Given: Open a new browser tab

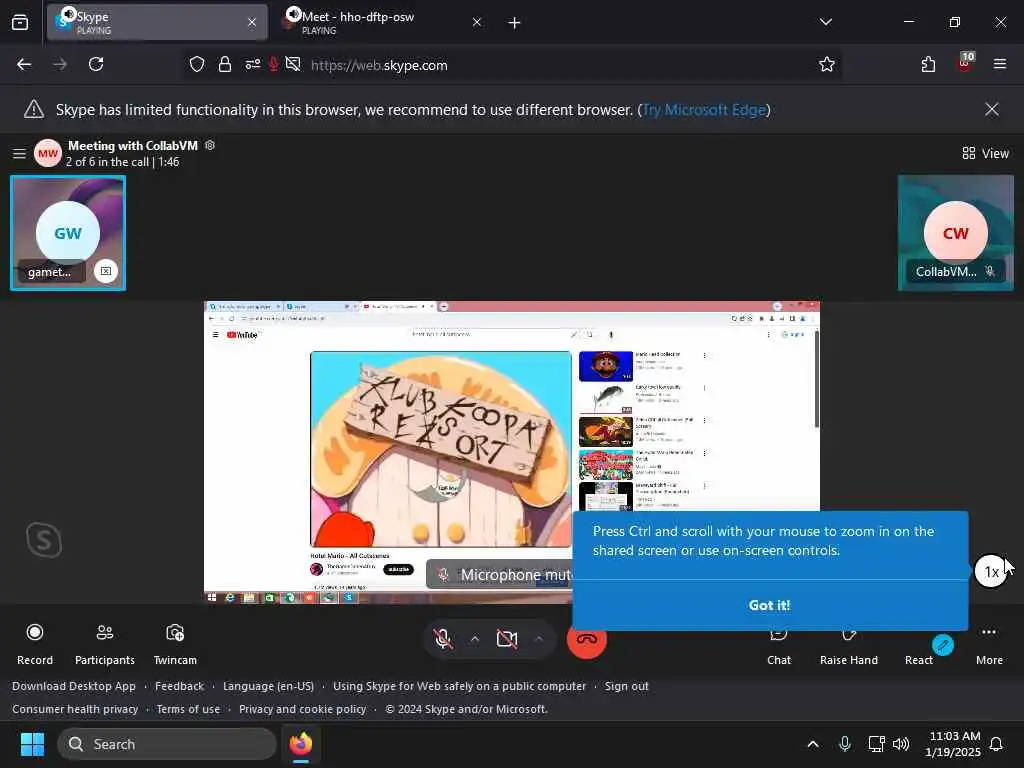Looking at the screenshot, I should pos(514,23).
